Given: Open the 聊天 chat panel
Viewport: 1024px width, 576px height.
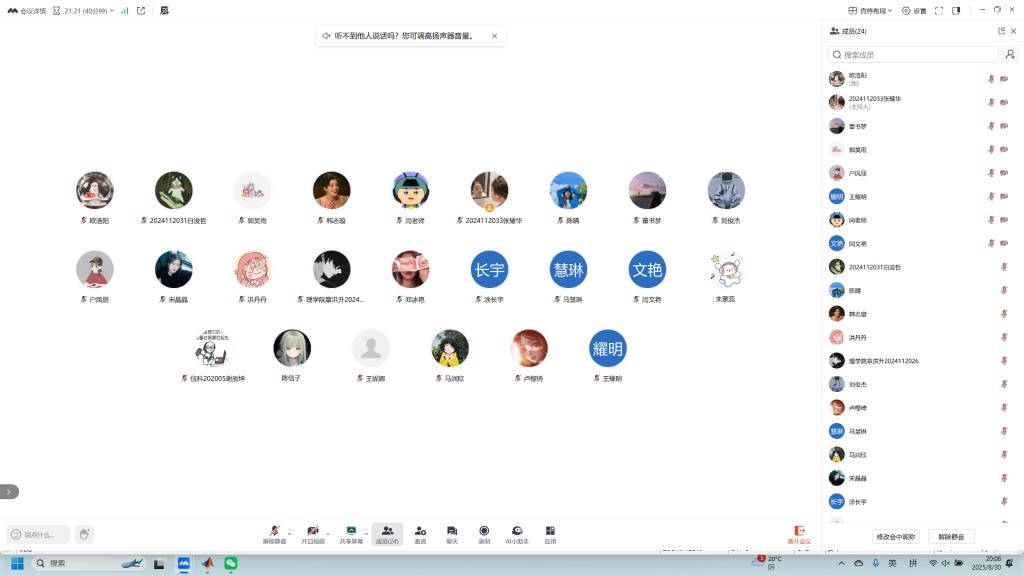Looking at the screenshot, I should pyautogui.click(x=452, y=533).
